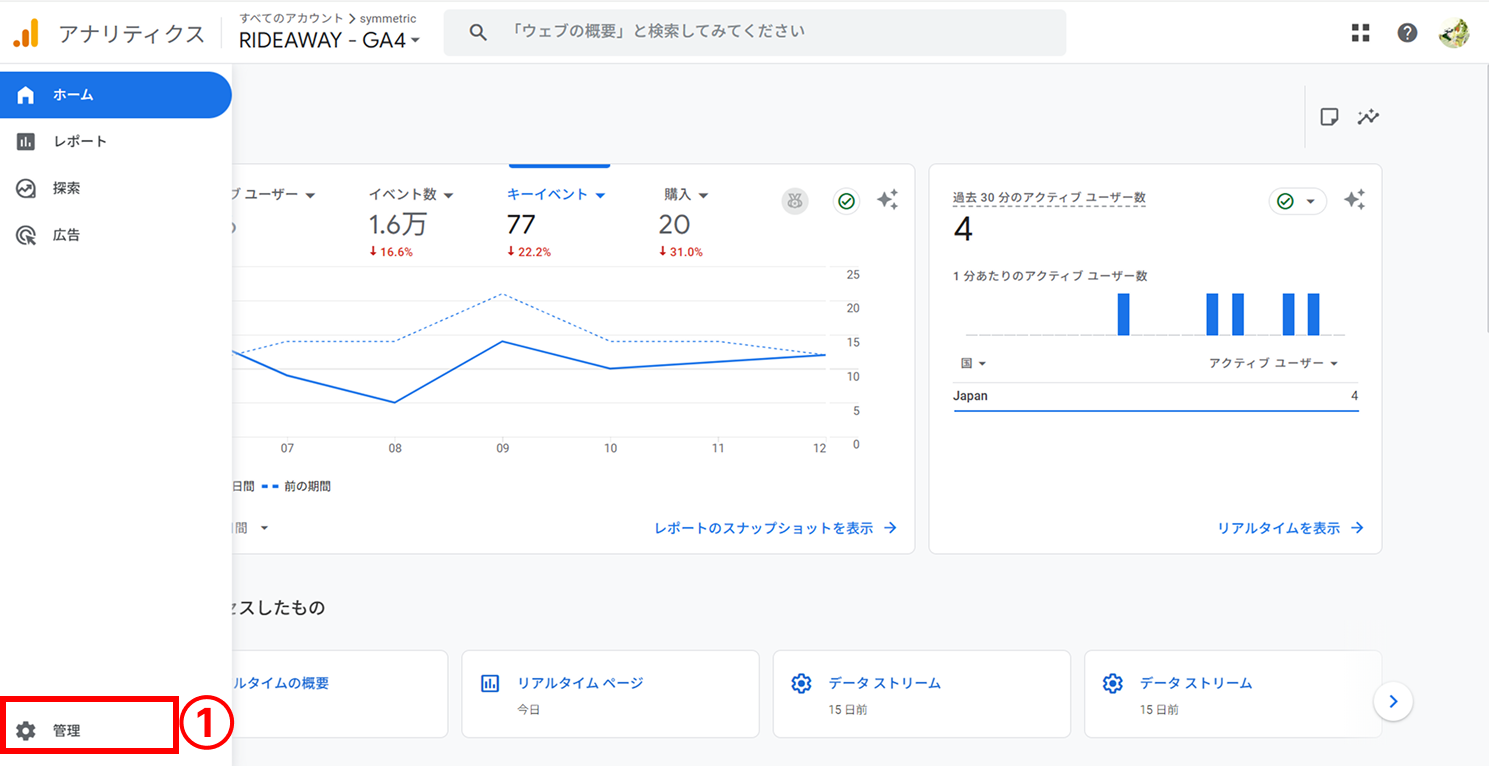This screenshot has height=766, width=1489.
Task: Open the リアルタイム ページ card
Action: [610, 694]
